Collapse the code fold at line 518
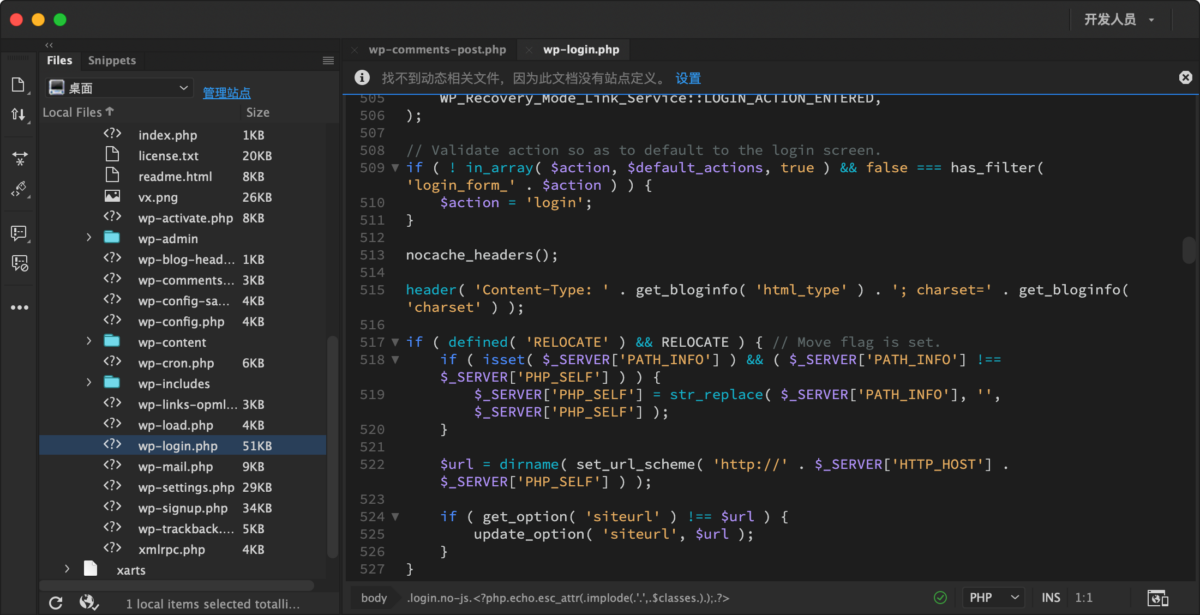 (395, 359)
